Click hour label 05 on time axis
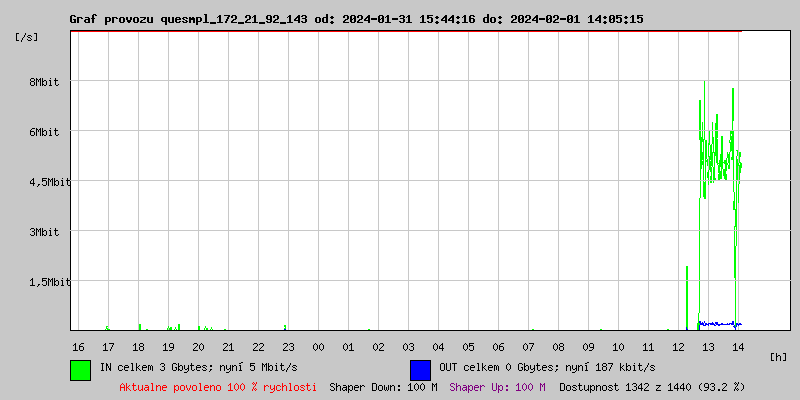The width and height of the screenshot is (800, 400). point(468,347)
